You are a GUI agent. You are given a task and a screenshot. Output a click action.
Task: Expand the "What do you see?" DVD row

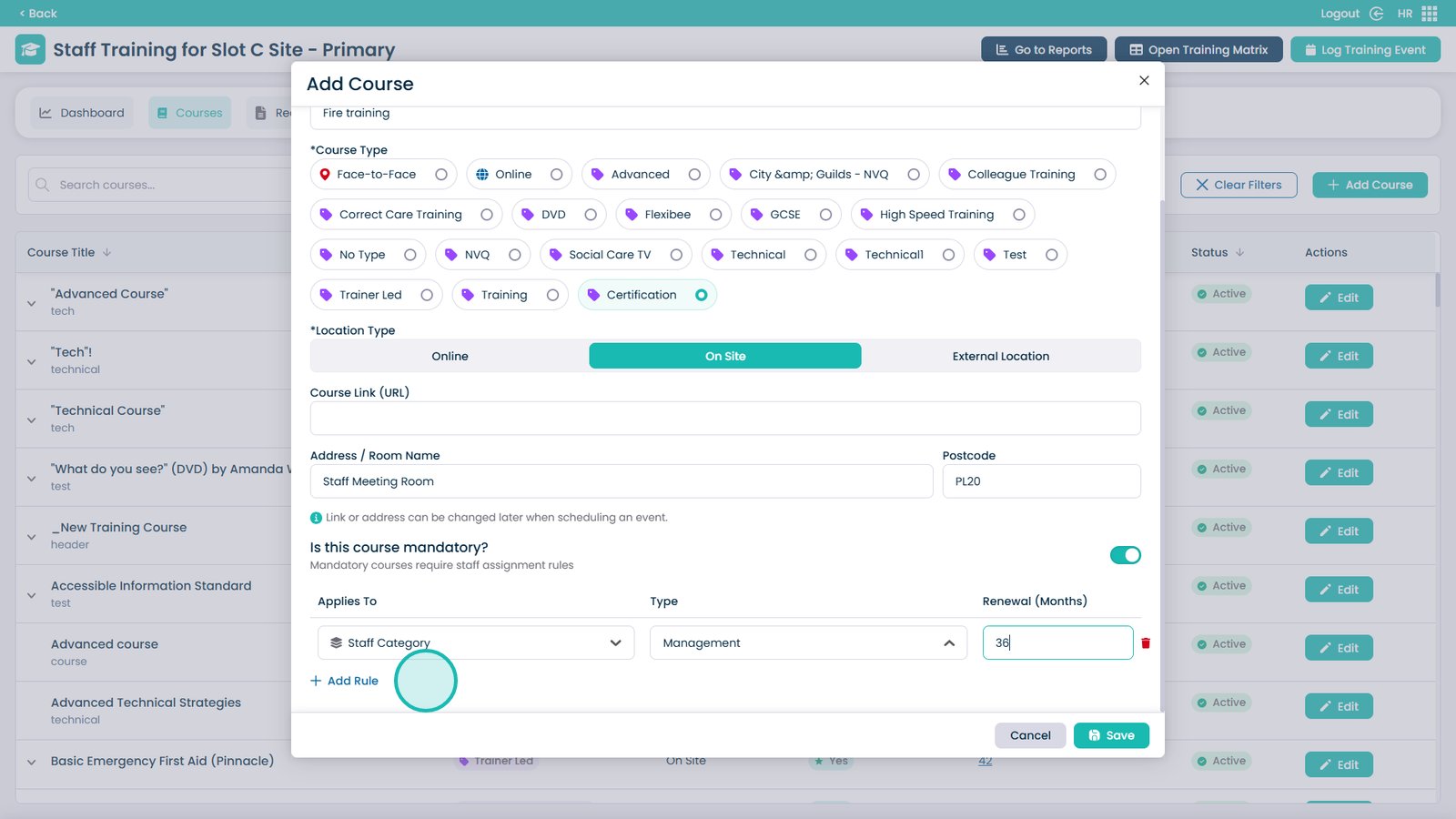(32, 478)
